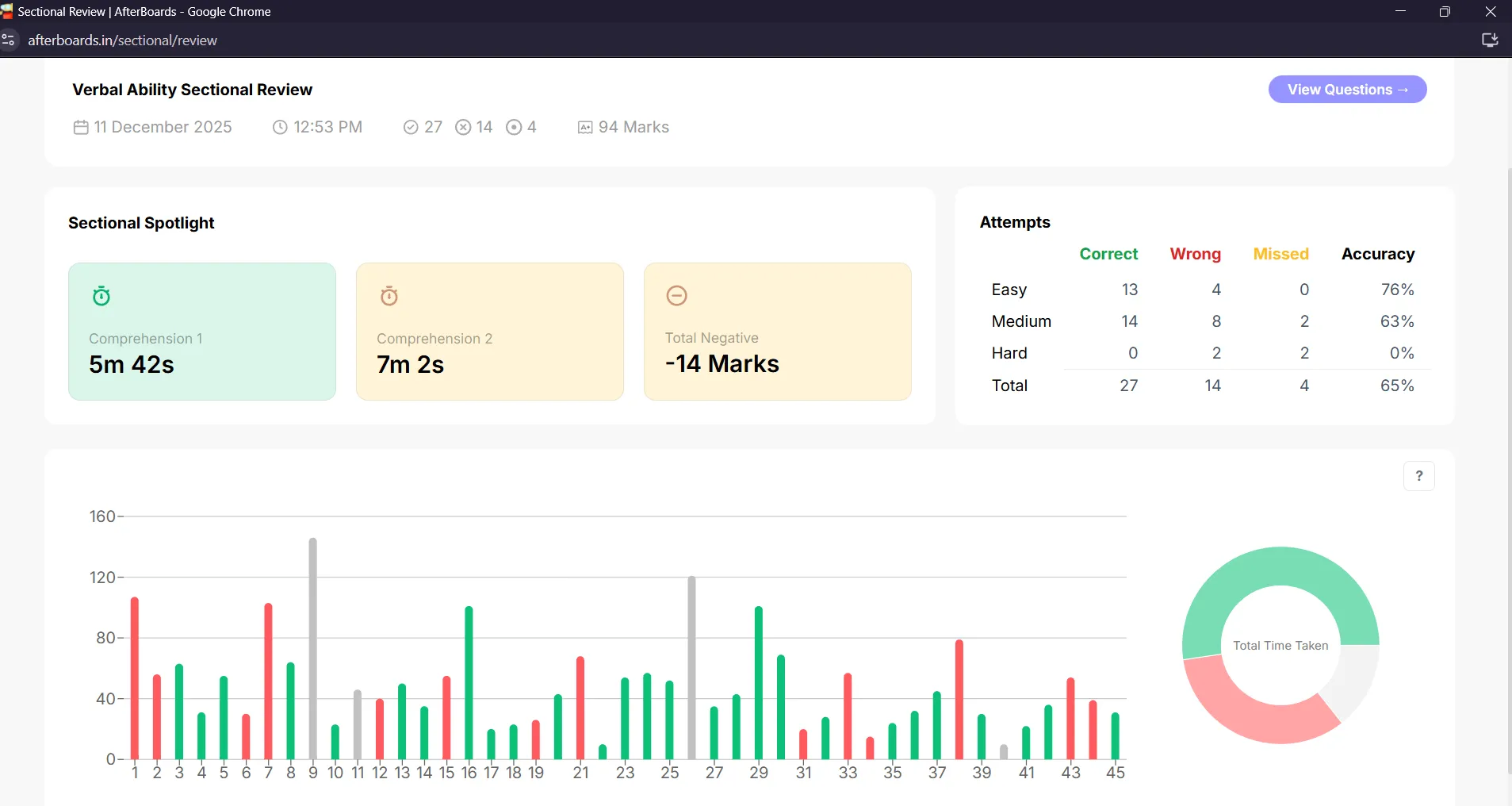
Task: Click the green bar for question 29
Action: (x=759, y=682)
